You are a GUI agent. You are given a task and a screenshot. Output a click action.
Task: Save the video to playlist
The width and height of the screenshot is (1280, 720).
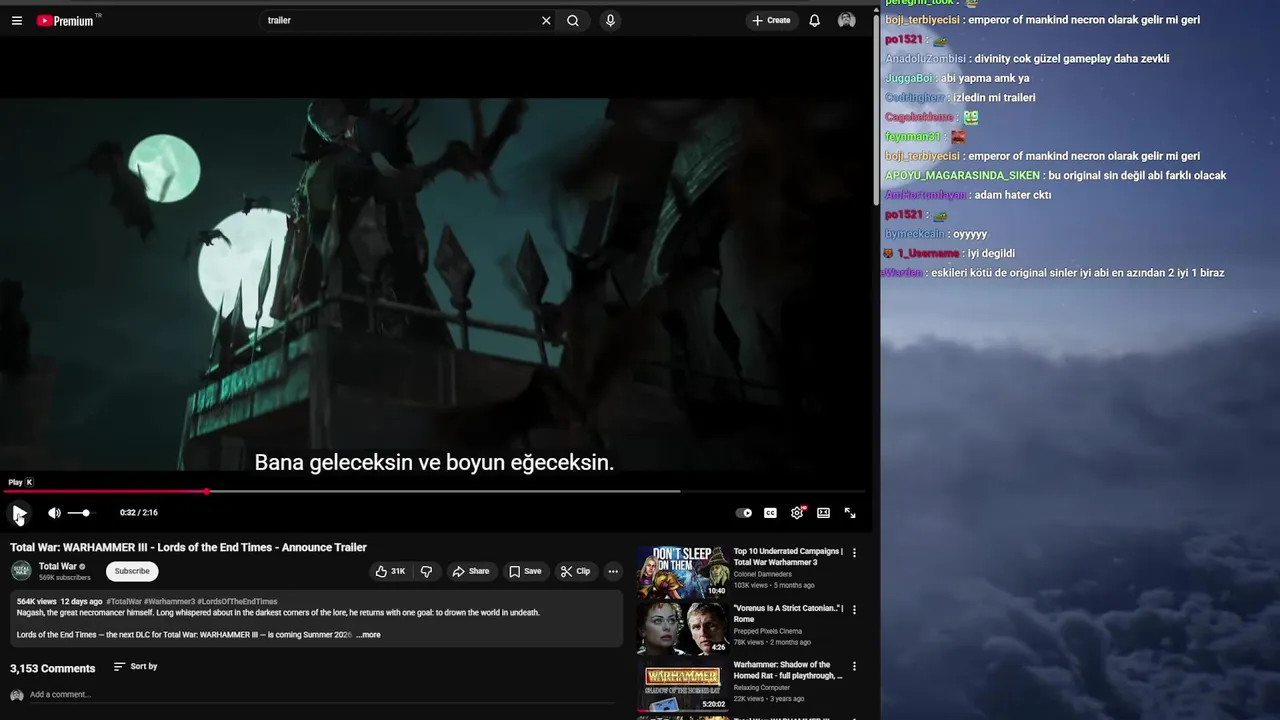pos(525,571)
